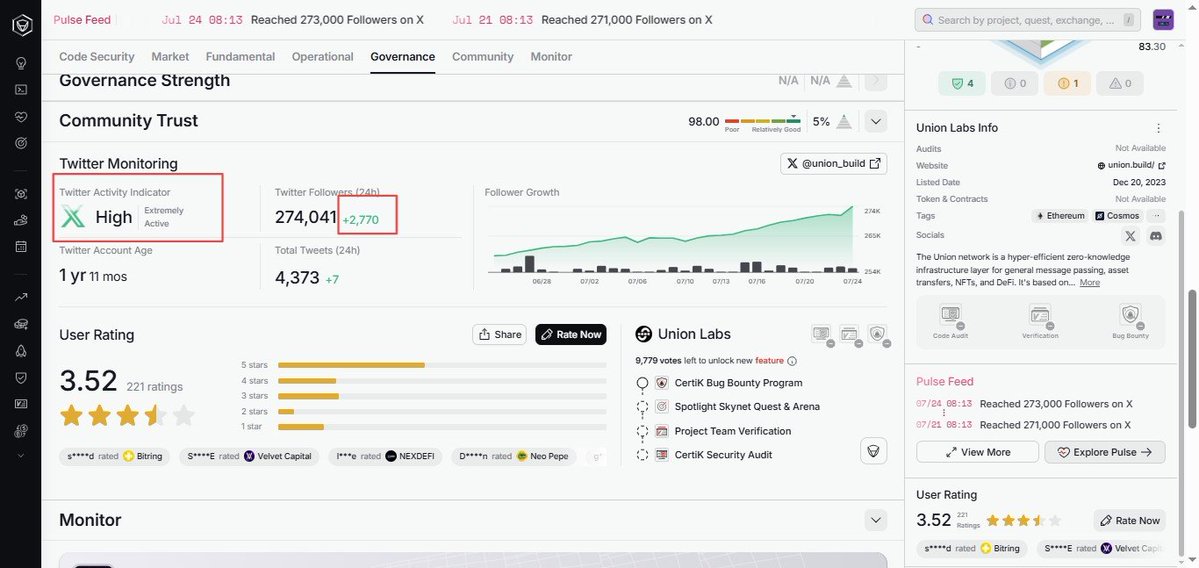Image resolution: width=1199 pixels, height=568 pixels.
Task: Click the Velvet Capital rating chip
Action: (249, 456)
